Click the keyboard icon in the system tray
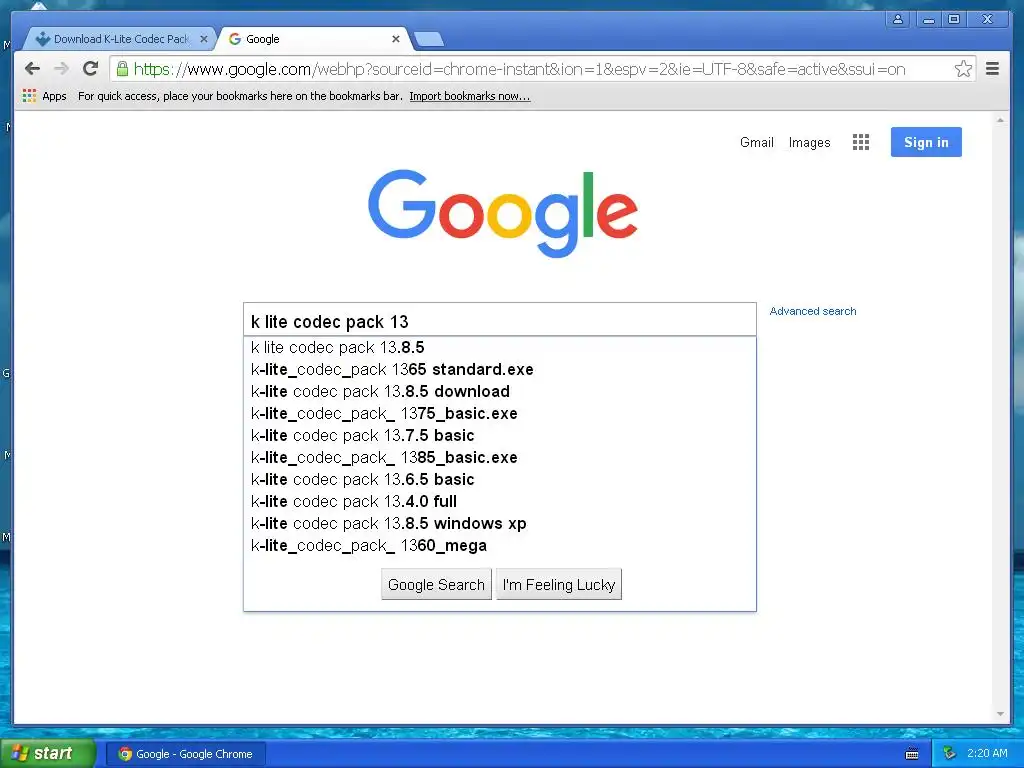 912,754
